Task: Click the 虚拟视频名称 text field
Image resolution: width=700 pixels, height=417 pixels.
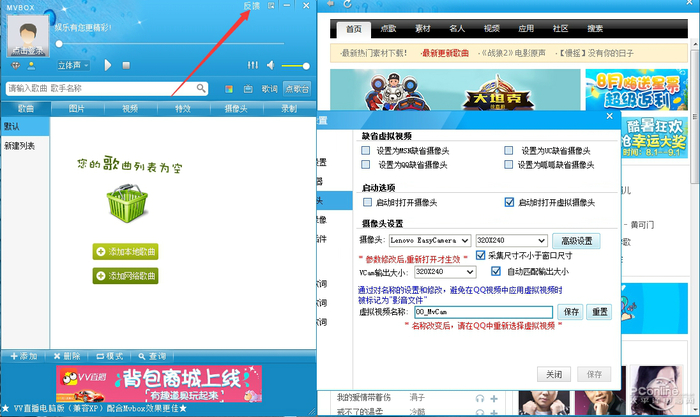Action: click(x=483, y=312)
